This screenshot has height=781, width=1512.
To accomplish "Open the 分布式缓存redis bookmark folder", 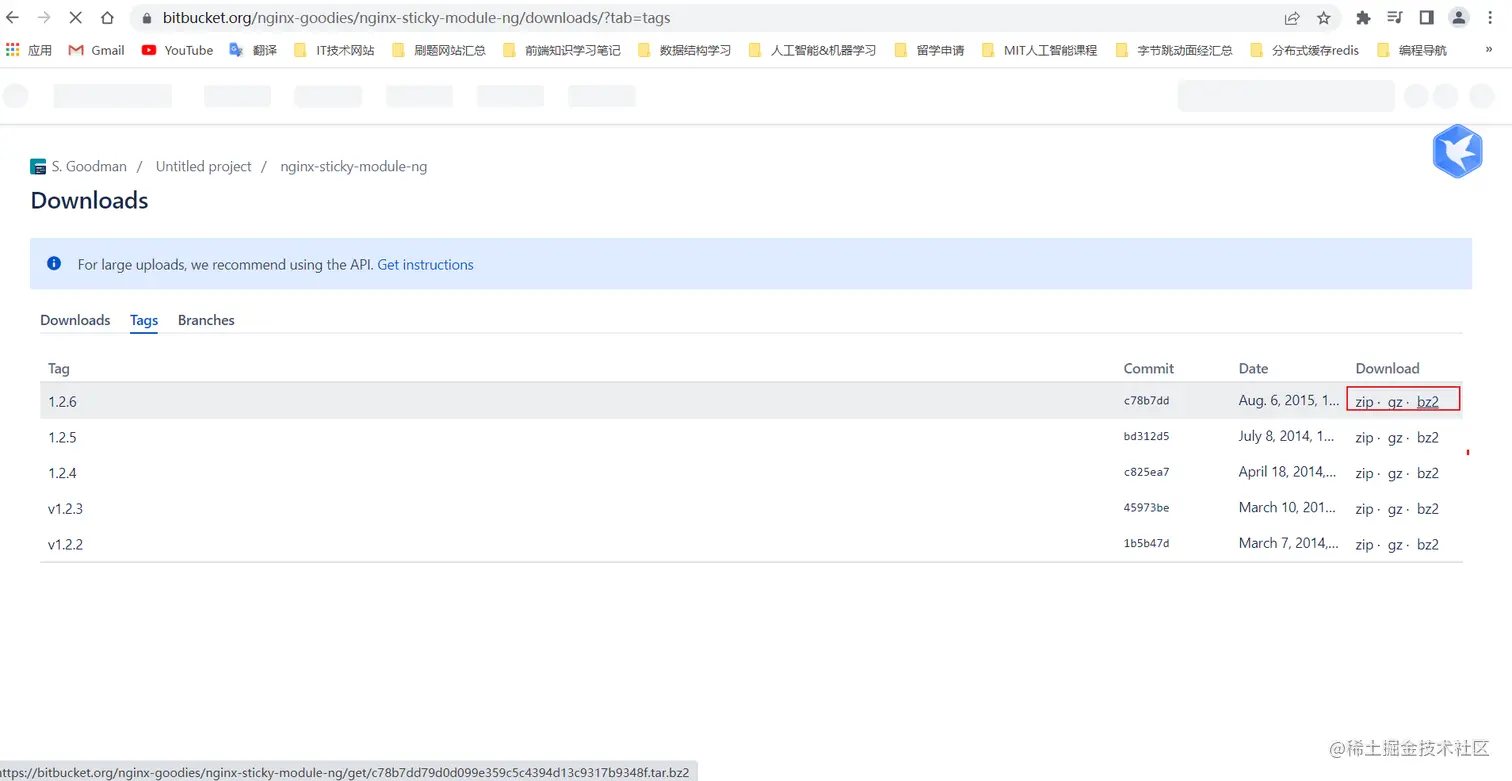I will 1304,50.
